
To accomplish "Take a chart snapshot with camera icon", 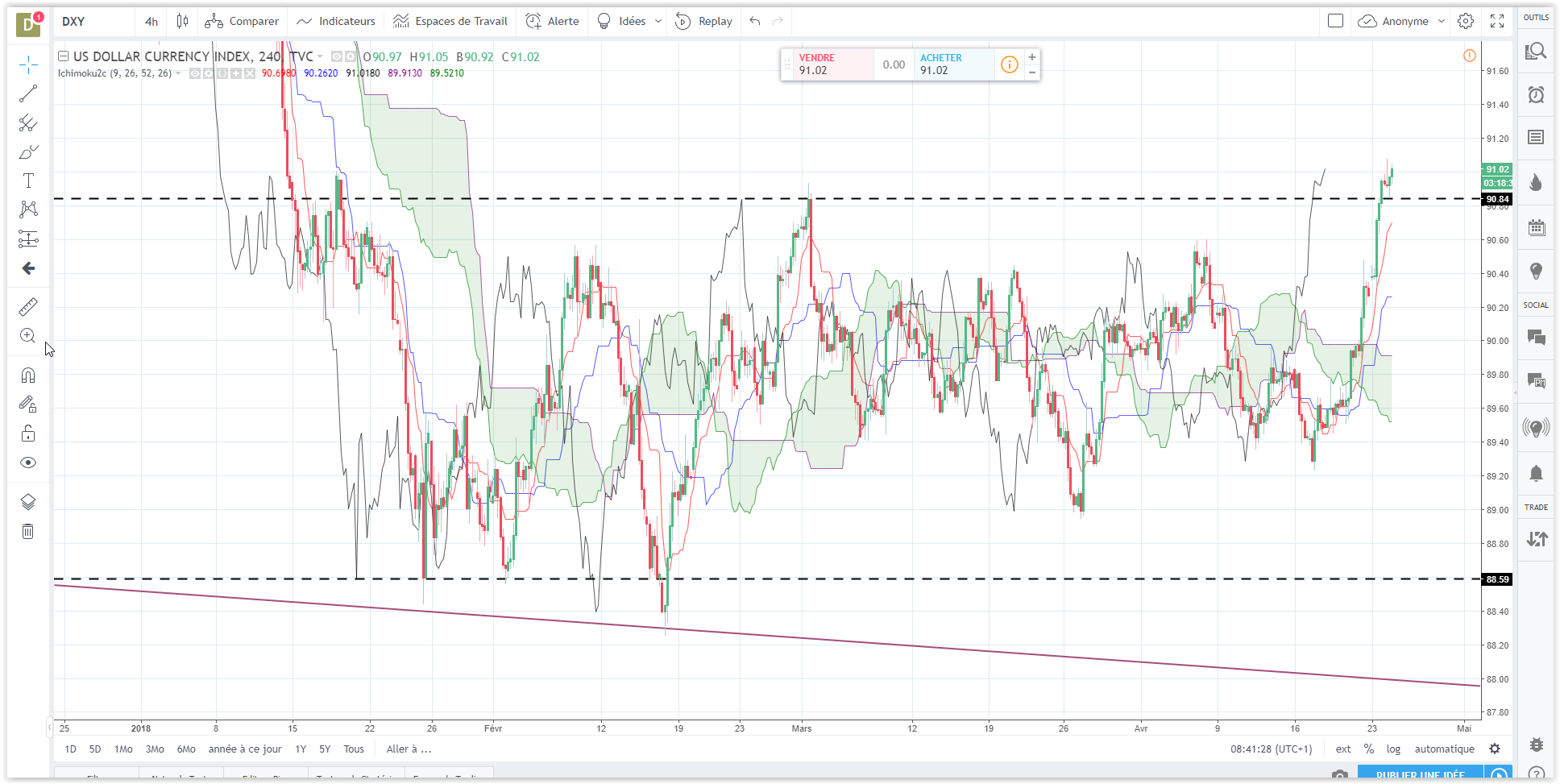I will [1339, 775].
